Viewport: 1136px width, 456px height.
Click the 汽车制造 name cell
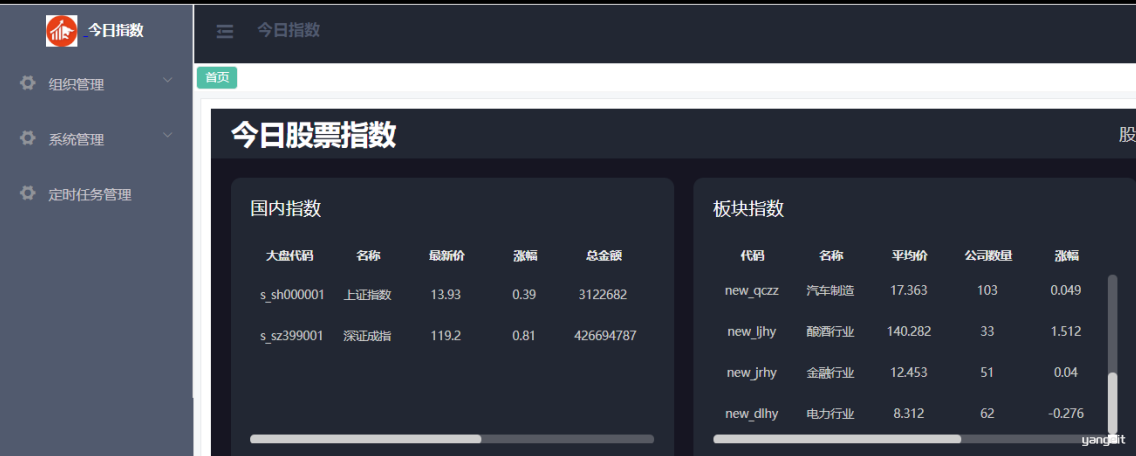tap(830, 291)
